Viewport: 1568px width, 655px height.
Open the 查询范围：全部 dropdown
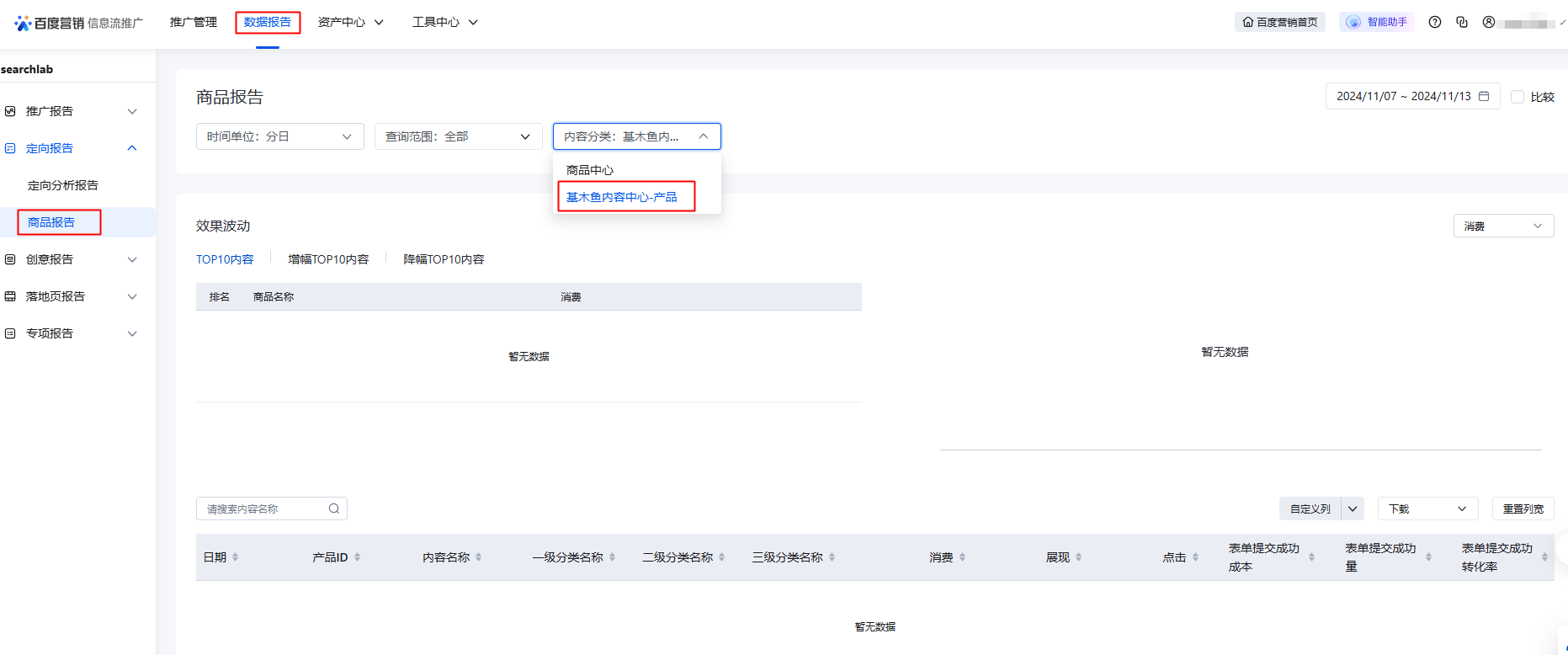pyautogui.click(x=459, y=136)
